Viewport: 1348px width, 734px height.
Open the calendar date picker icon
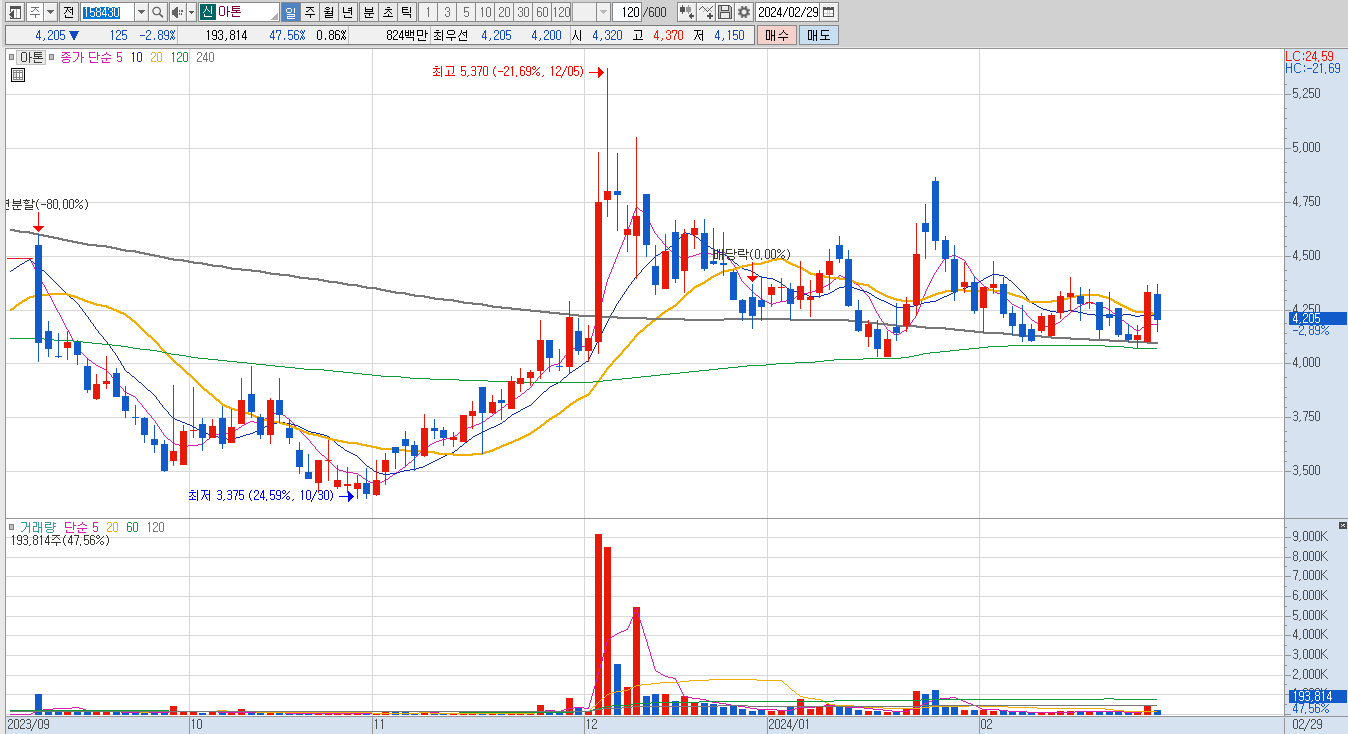tap(829, 12)
